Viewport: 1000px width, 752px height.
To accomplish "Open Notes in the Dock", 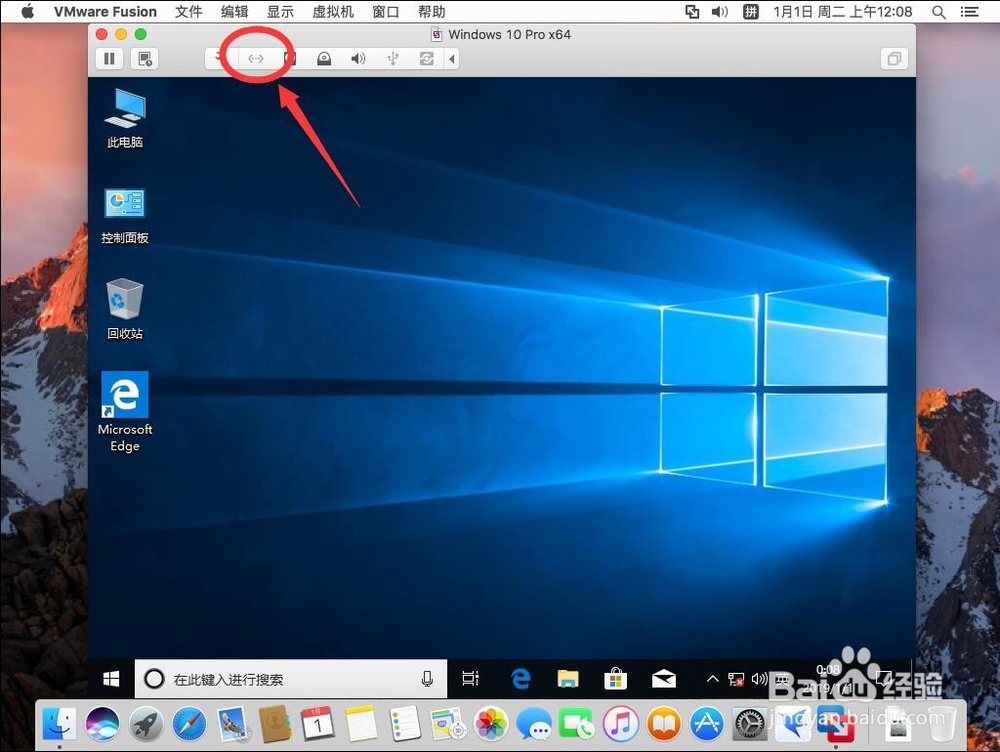I will click(x=362, y=724).
